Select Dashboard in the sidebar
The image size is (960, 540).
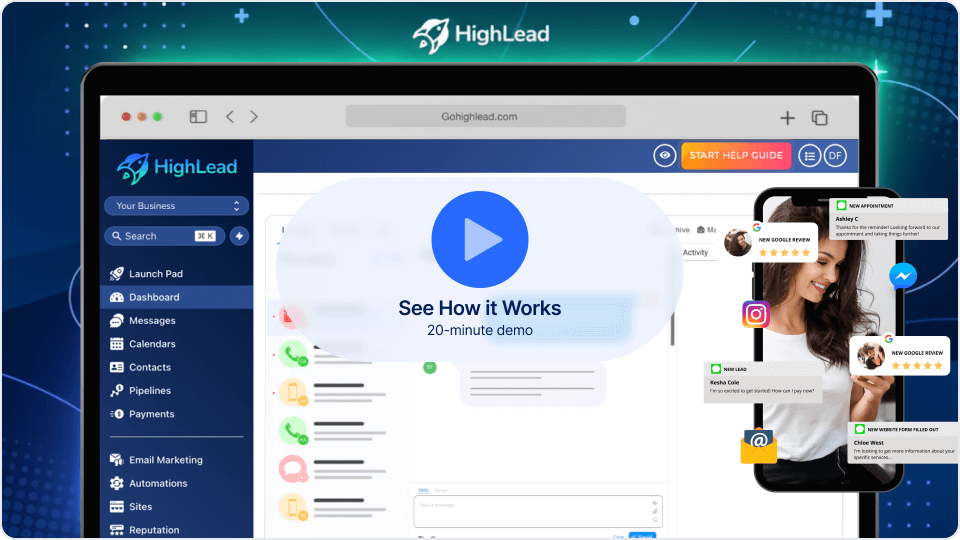pyautogui.click(x=176, y=297)
